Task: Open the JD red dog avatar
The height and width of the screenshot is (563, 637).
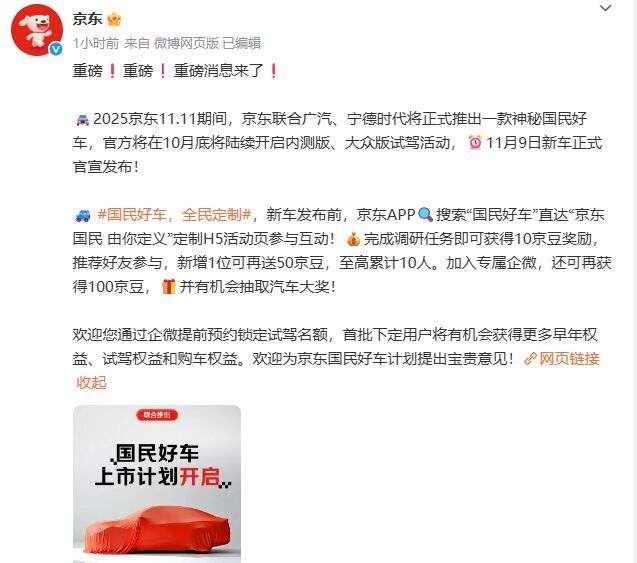Action: click(37, 30)
